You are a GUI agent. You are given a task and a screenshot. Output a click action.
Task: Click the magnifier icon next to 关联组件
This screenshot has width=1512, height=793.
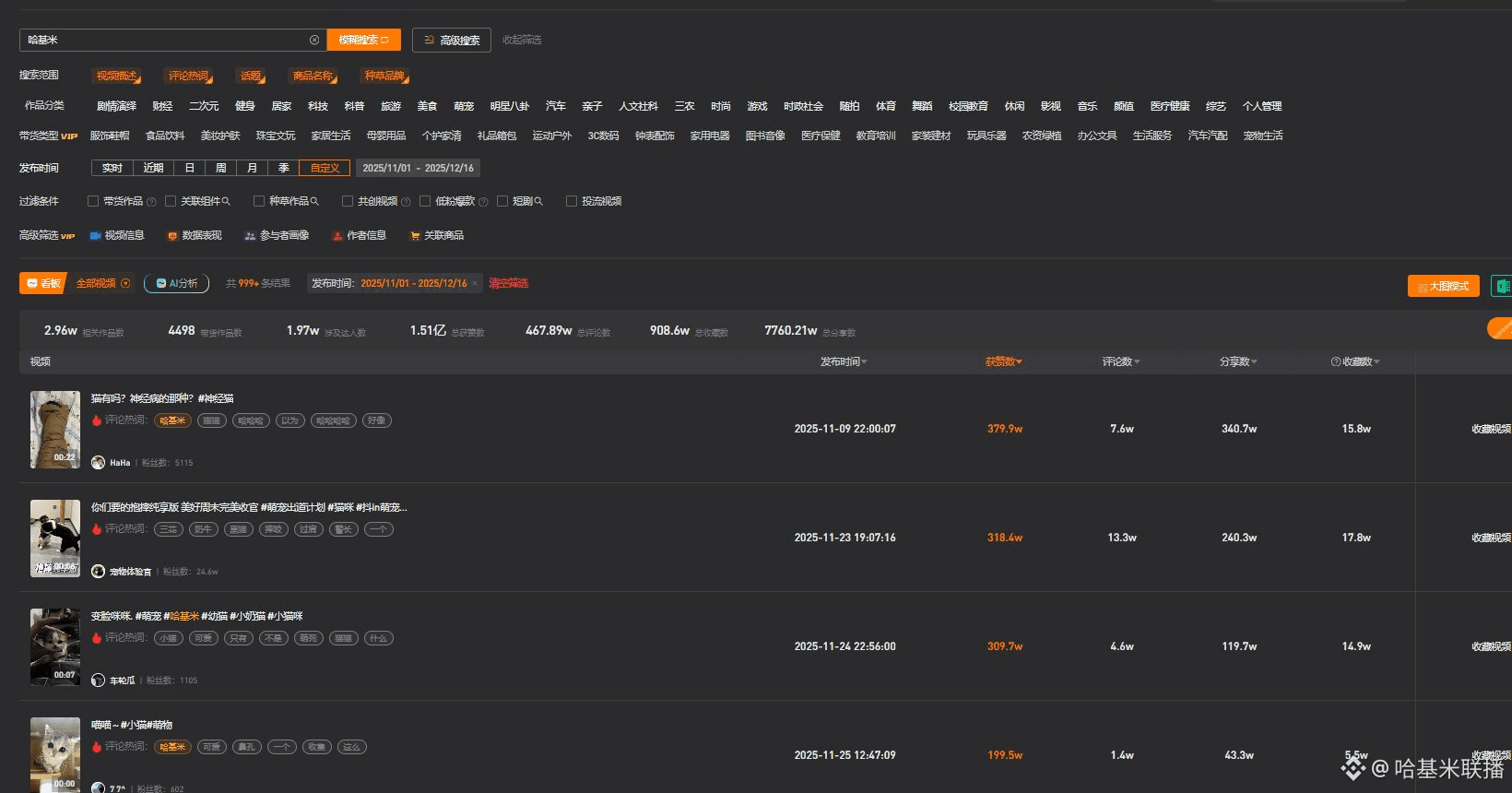(226, 201)
